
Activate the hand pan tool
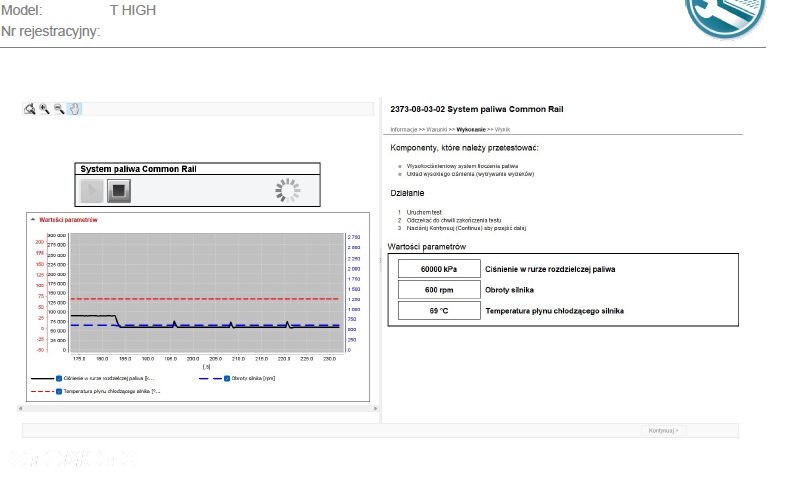point(74,109)
